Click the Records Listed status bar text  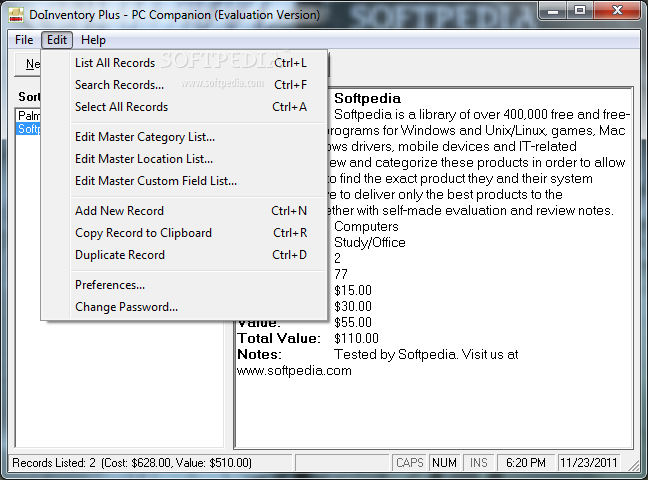[x=132, y=463]
